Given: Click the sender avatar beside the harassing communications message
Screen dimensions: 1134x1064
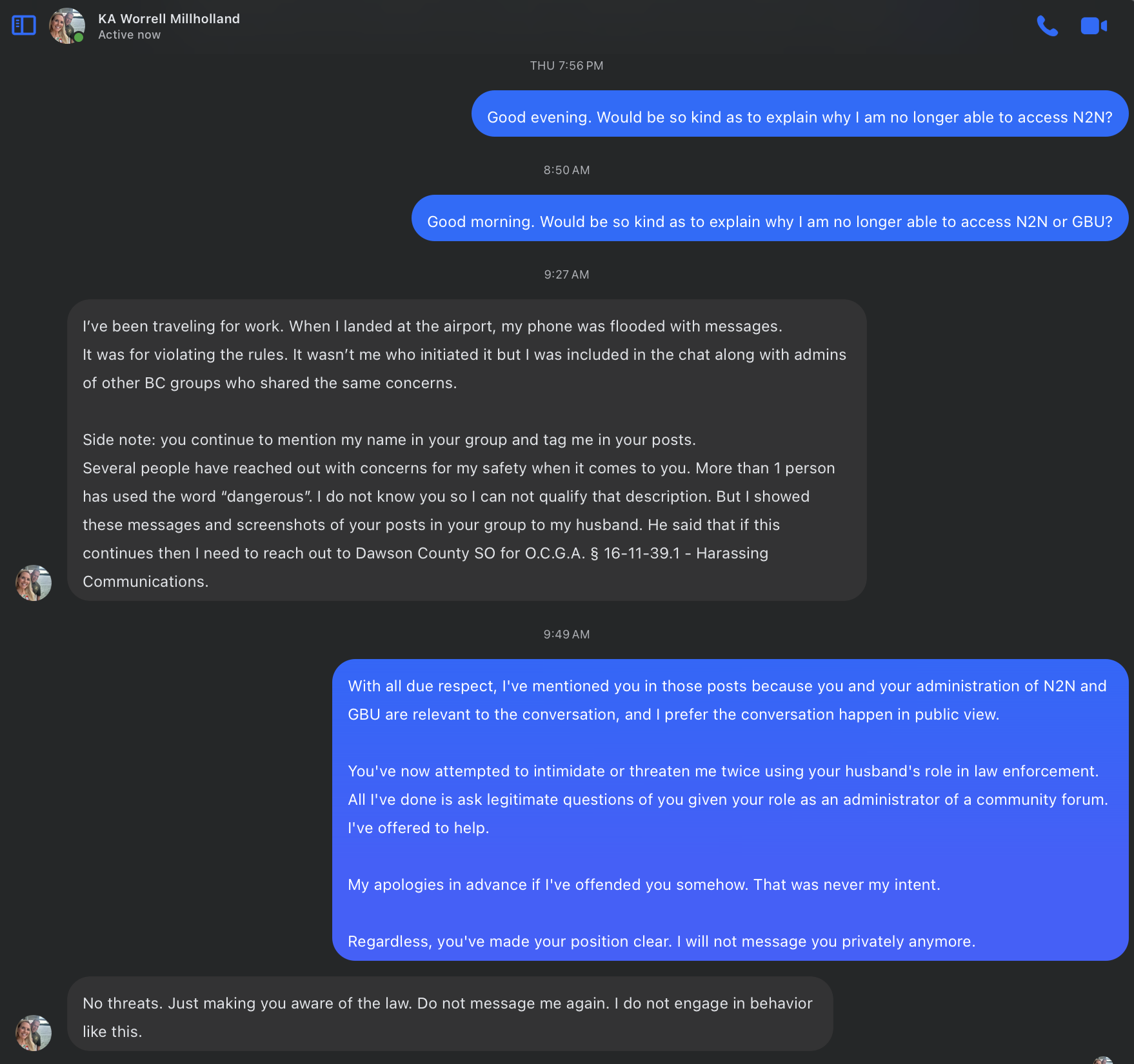Looking at the screenshot, I should click(34, 583).
